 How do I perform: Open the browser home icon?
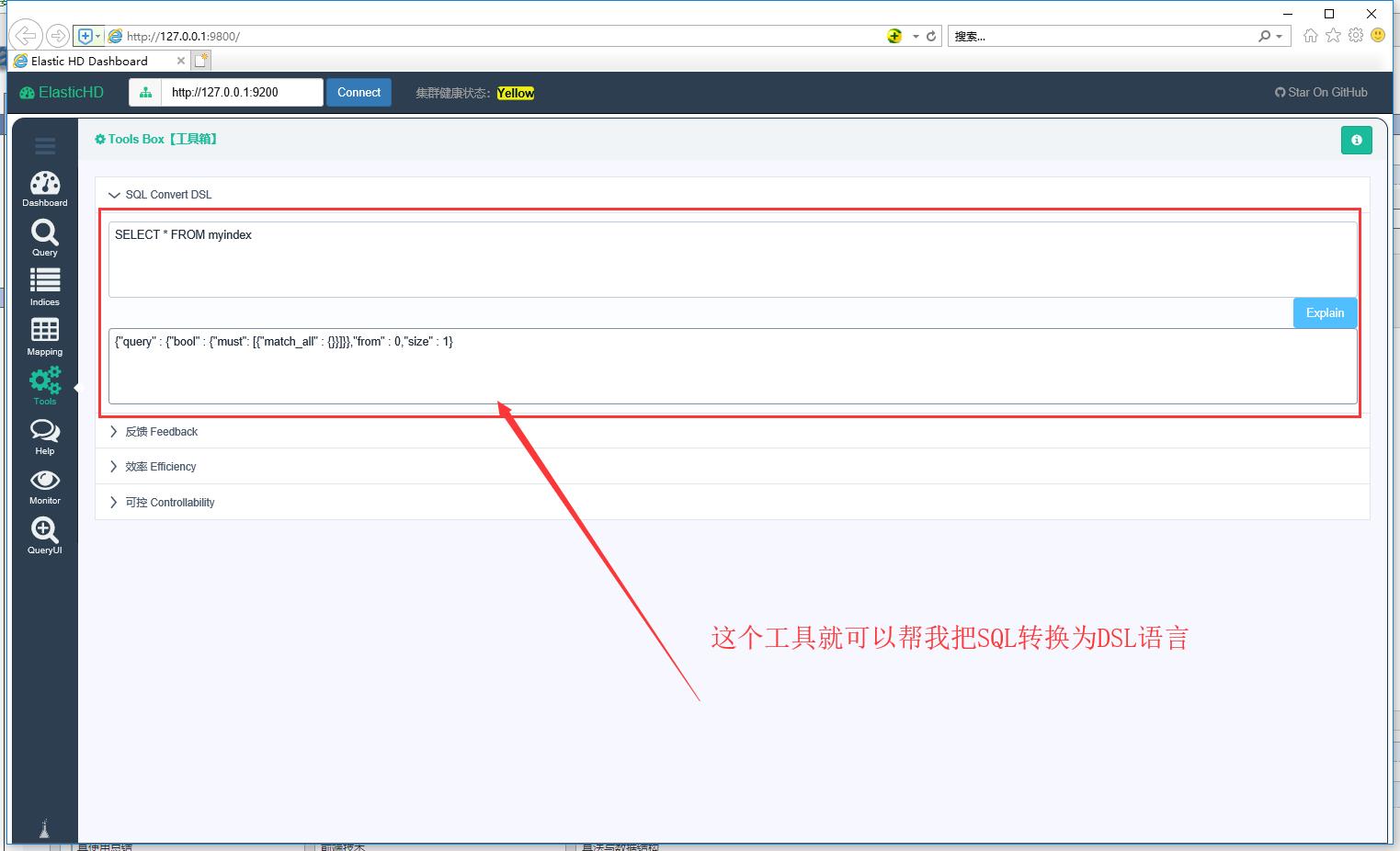1310,36
